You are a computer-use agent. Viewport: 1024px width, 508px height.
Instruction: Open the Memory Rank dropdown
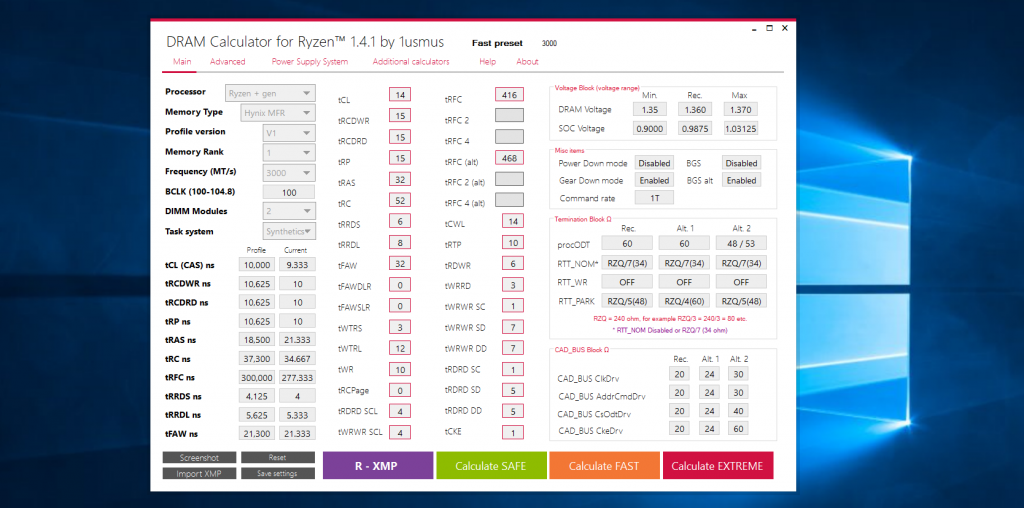(x=289, y=153)
